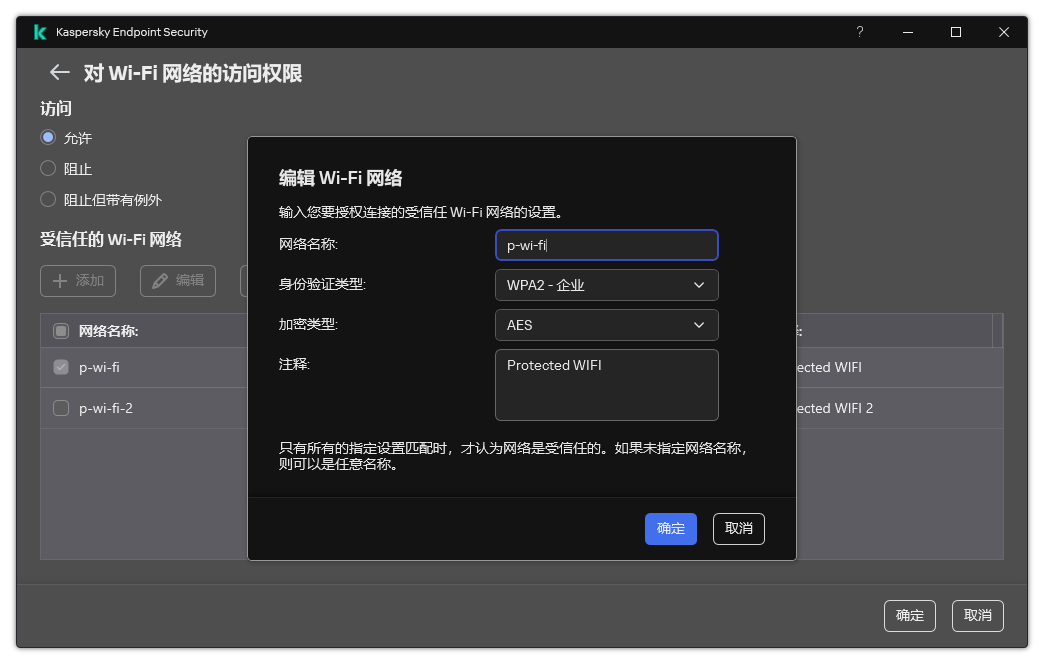
Task: Click the 注释 comment box containing Protected WIFI
Action: 606,385
